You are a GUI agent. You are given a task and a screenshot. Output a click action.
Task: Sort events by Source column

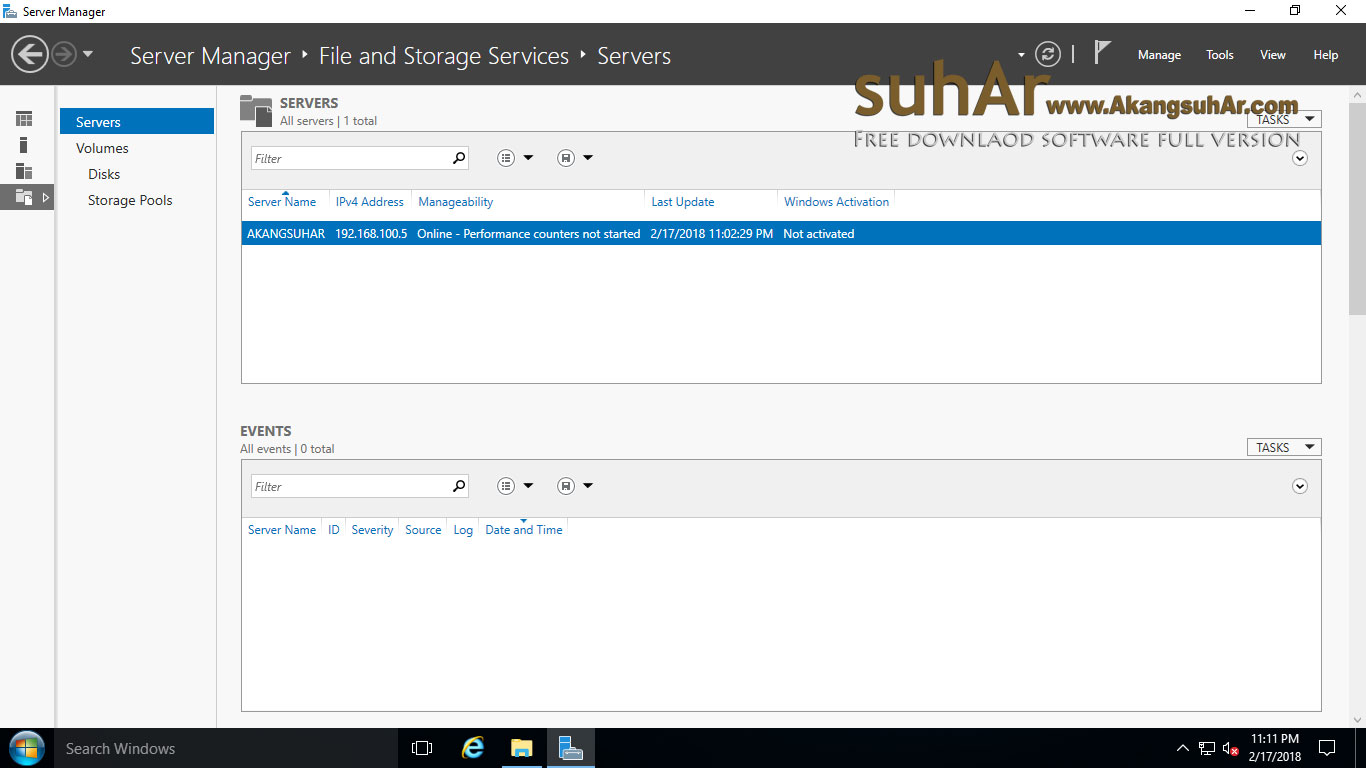click(x=423, y=530)
